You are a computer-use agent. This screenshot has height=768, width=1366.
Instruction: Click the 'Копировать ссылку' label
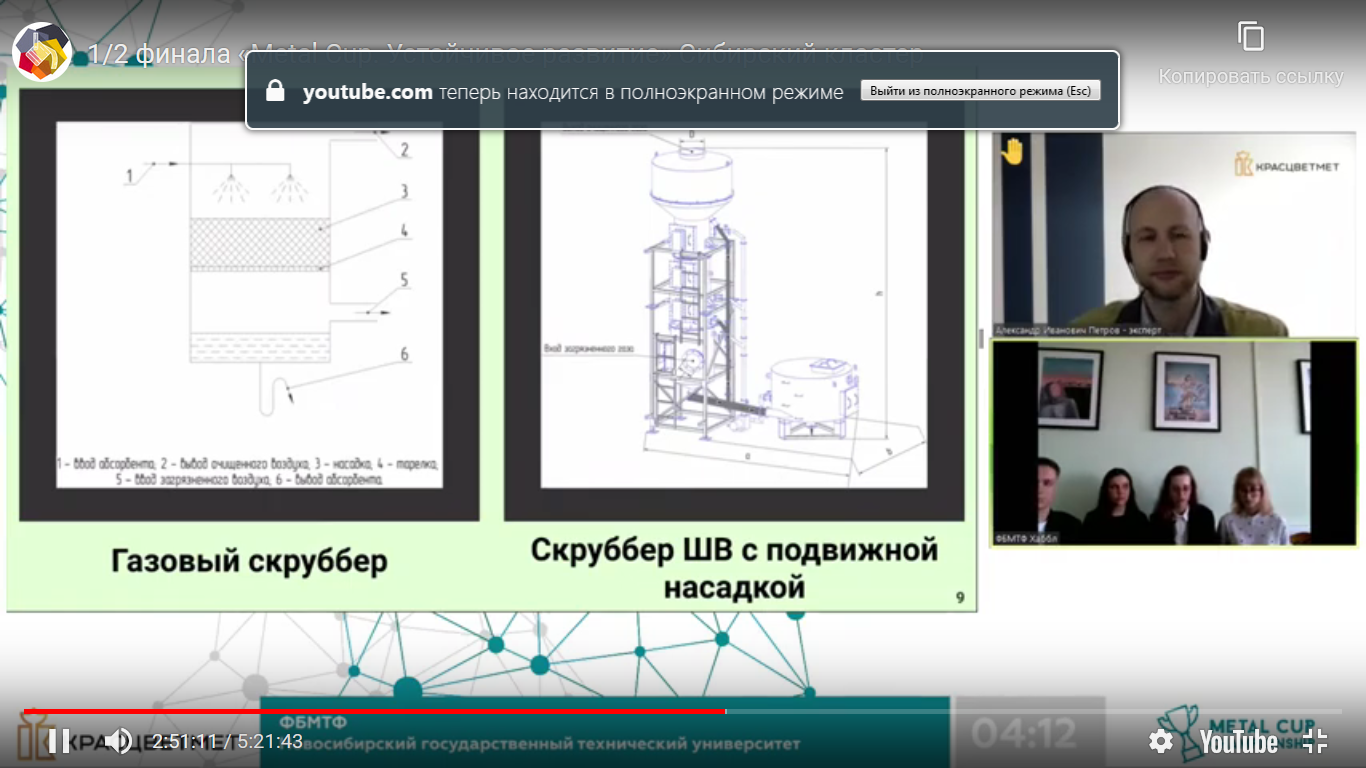[1251, 76]
